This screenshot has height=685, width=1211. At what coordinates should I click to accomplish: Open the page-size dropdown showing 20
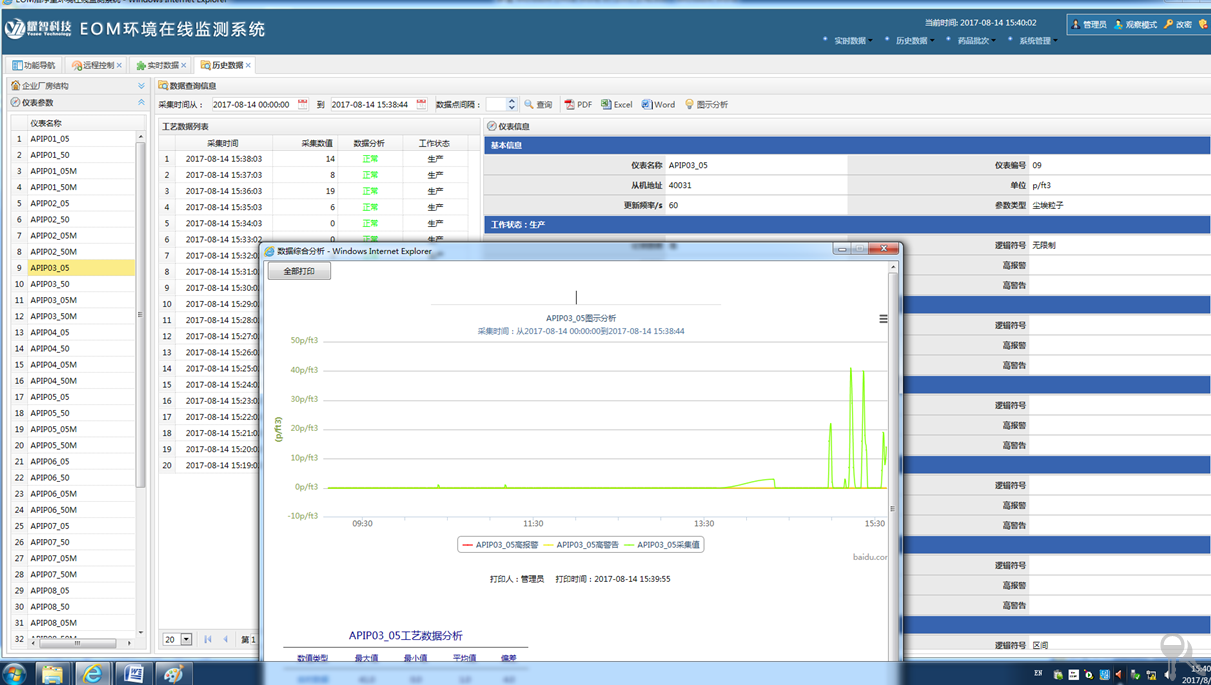pyautogui.click(x=186, y=639)
